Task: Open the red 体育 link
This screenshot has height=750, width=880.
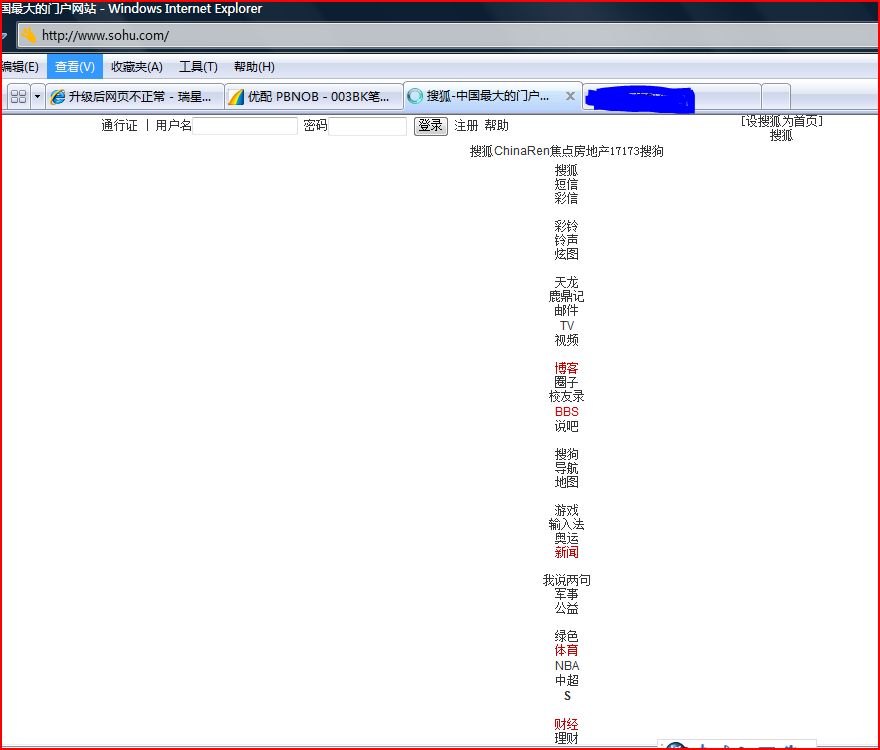Action: click(x=566, y=651)
